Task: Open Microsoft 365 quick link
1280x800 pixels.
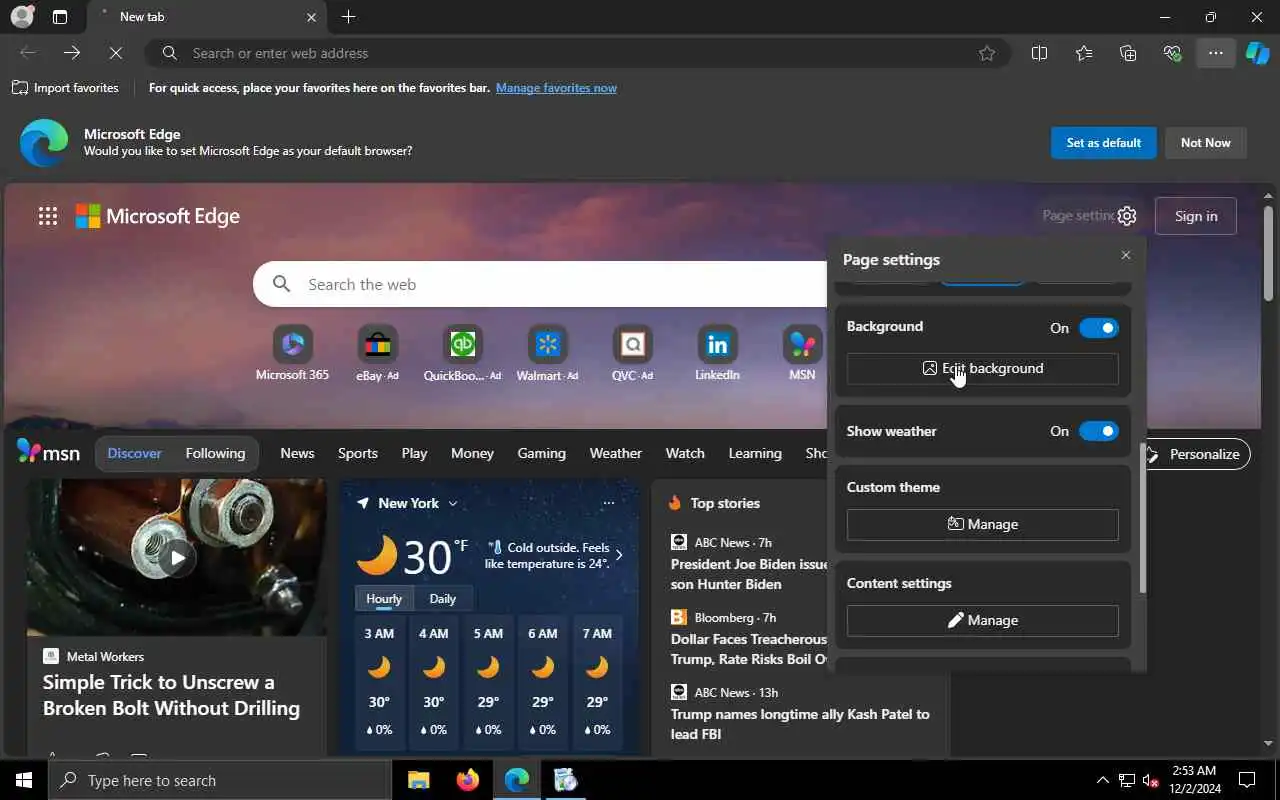Action: 292,353
